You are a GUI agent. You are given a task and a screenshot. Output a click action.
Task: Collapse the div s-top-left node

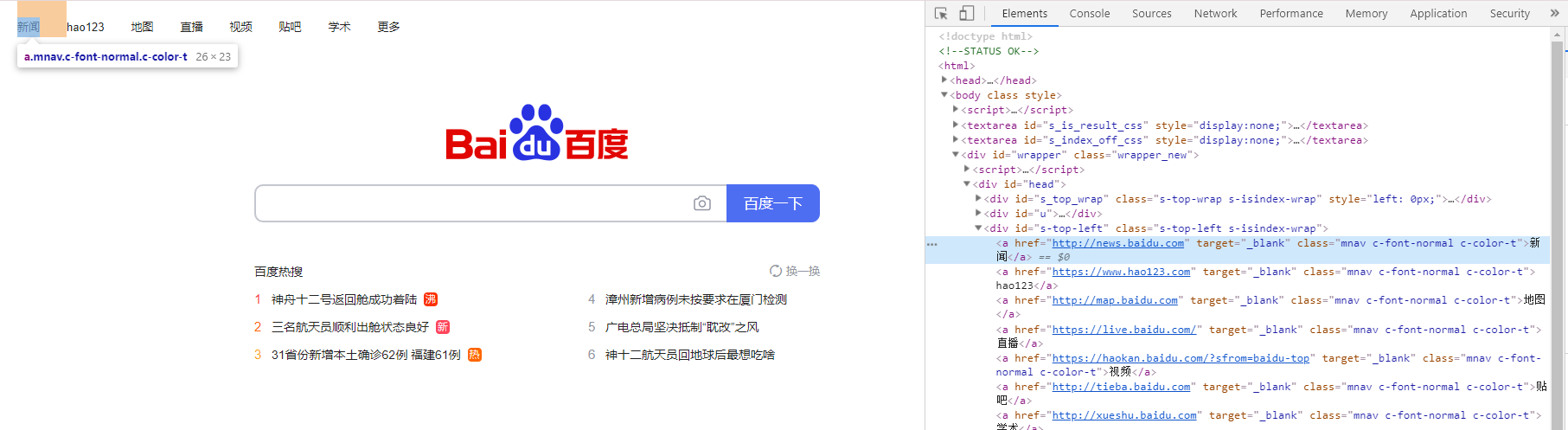pos(978,228)
